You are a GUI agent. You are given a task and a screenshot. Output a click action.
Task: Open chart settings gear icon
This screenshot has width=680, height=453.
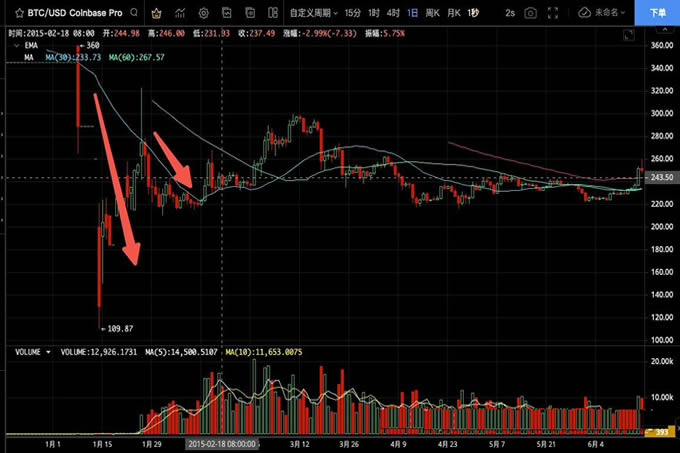click(204, 13)
